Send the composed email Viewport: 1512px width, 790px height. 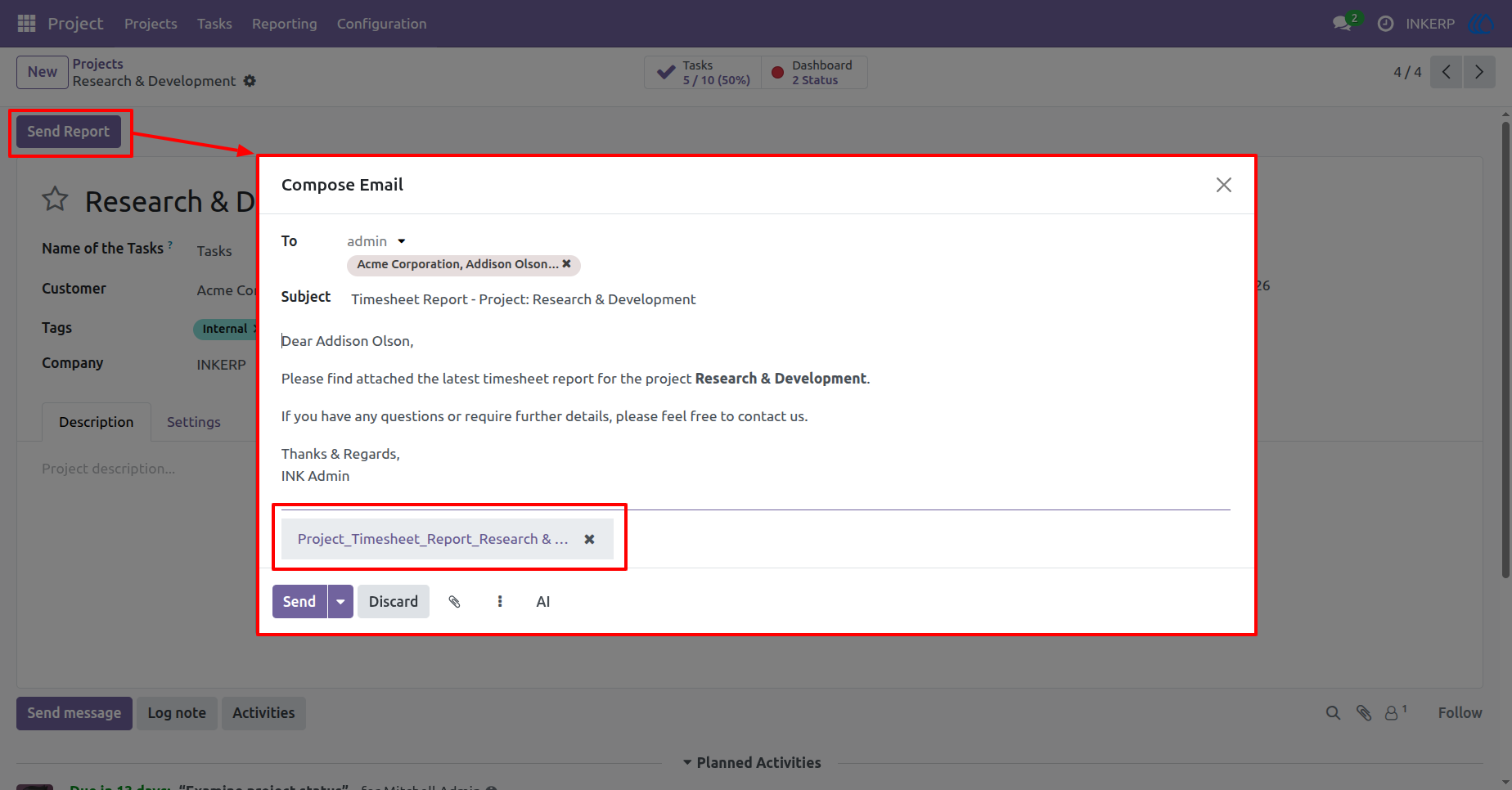coord(299,602)
